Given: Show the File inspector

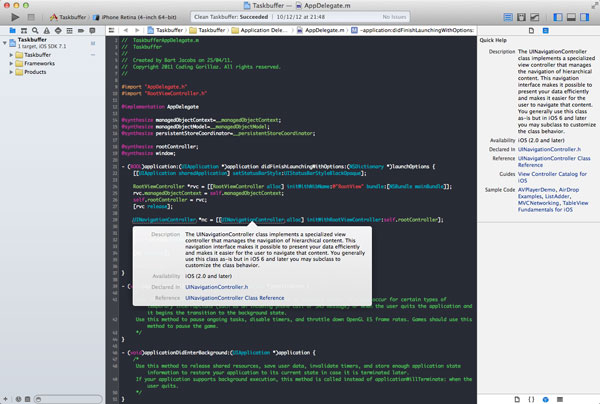Looking at the screenshot, I should pos(531,31).
